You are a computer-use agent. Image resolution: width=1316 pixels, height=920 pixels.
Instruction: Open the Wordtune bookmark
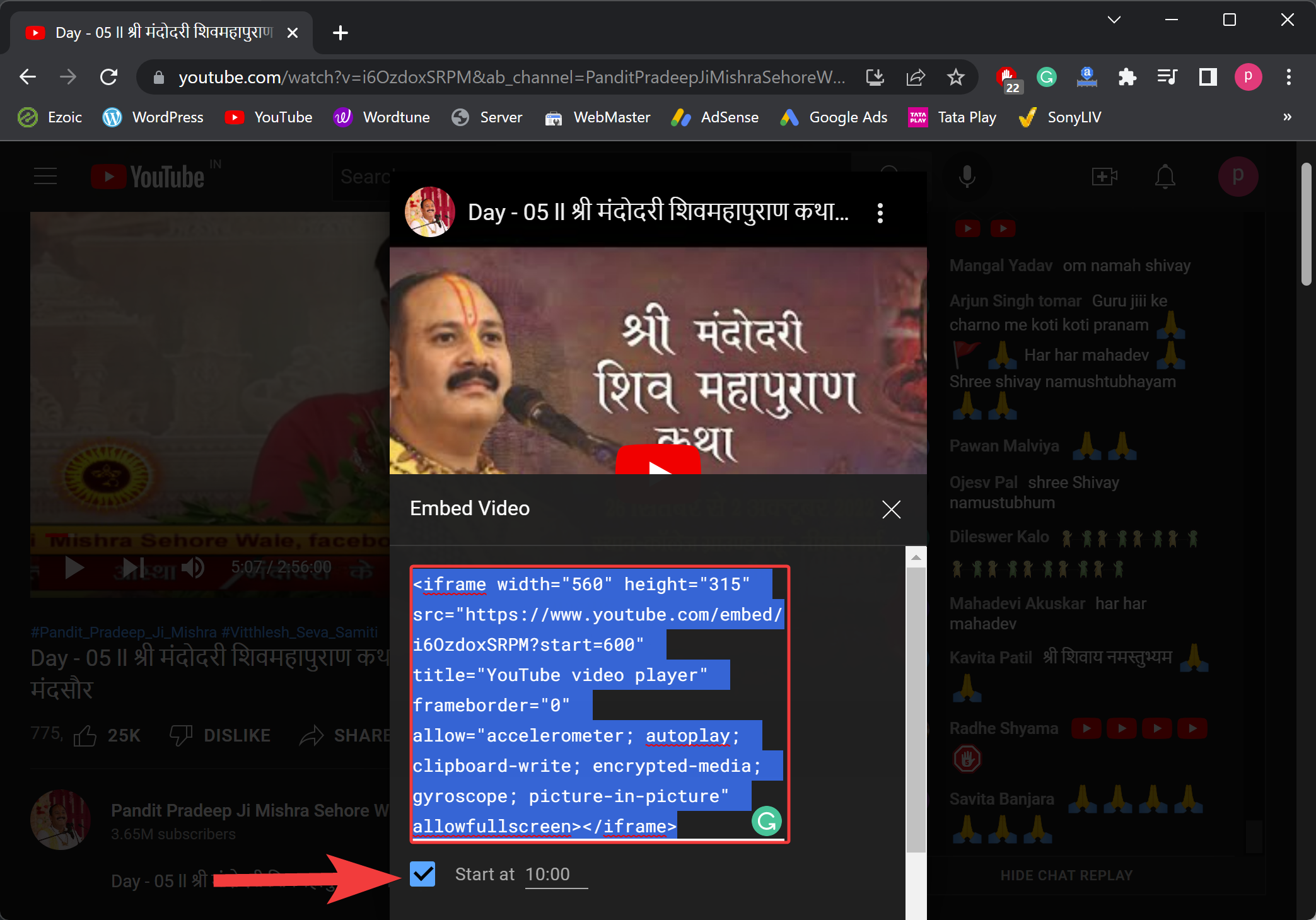[382, 117]
